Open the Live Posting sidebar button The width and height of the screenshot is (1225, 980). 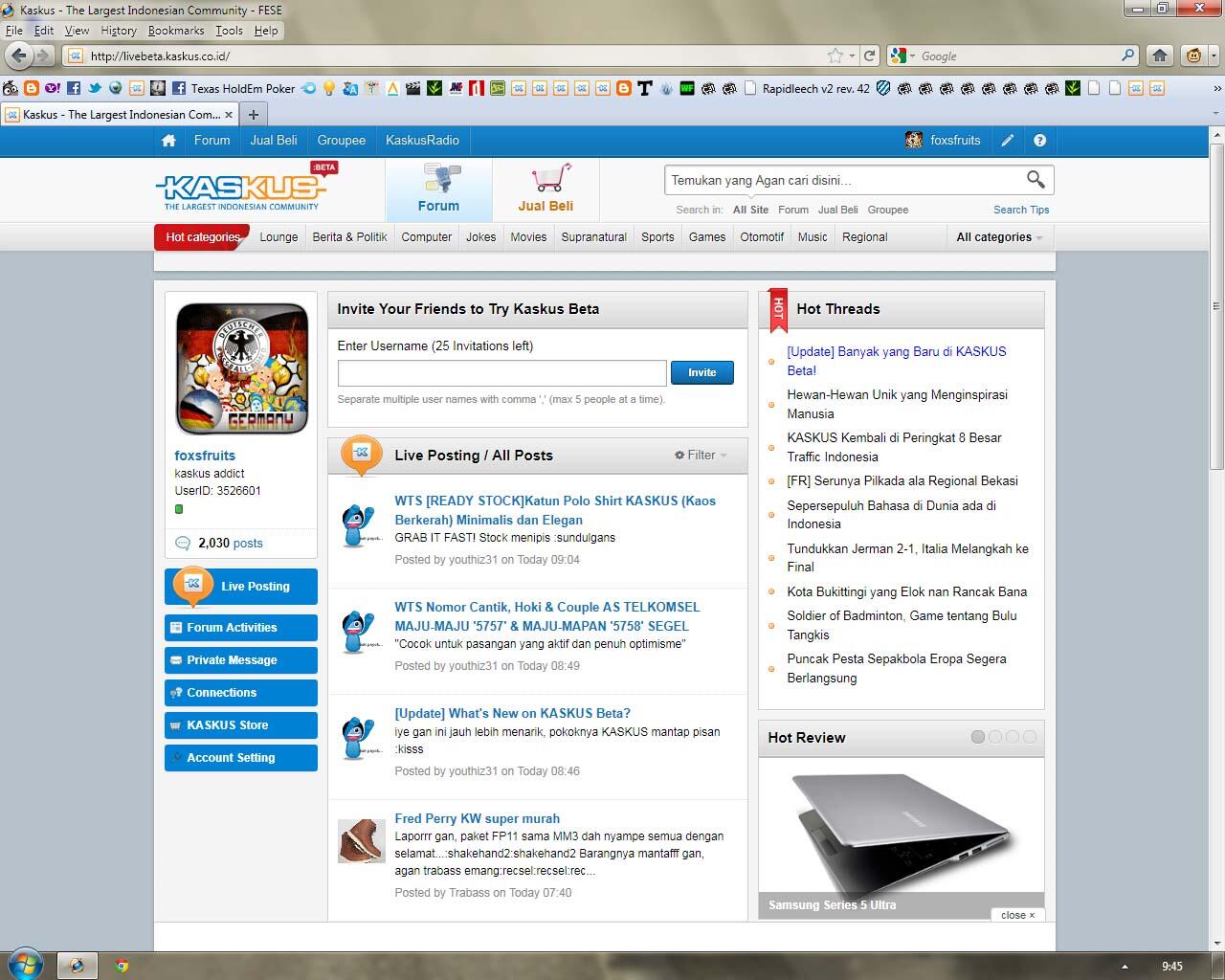(241, 586)
